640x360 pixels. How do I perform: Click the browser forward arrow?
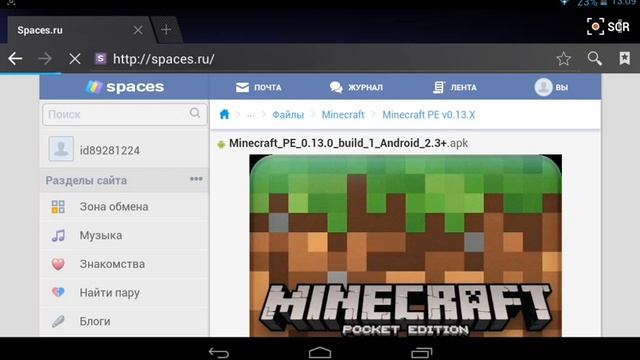point(44,59)
